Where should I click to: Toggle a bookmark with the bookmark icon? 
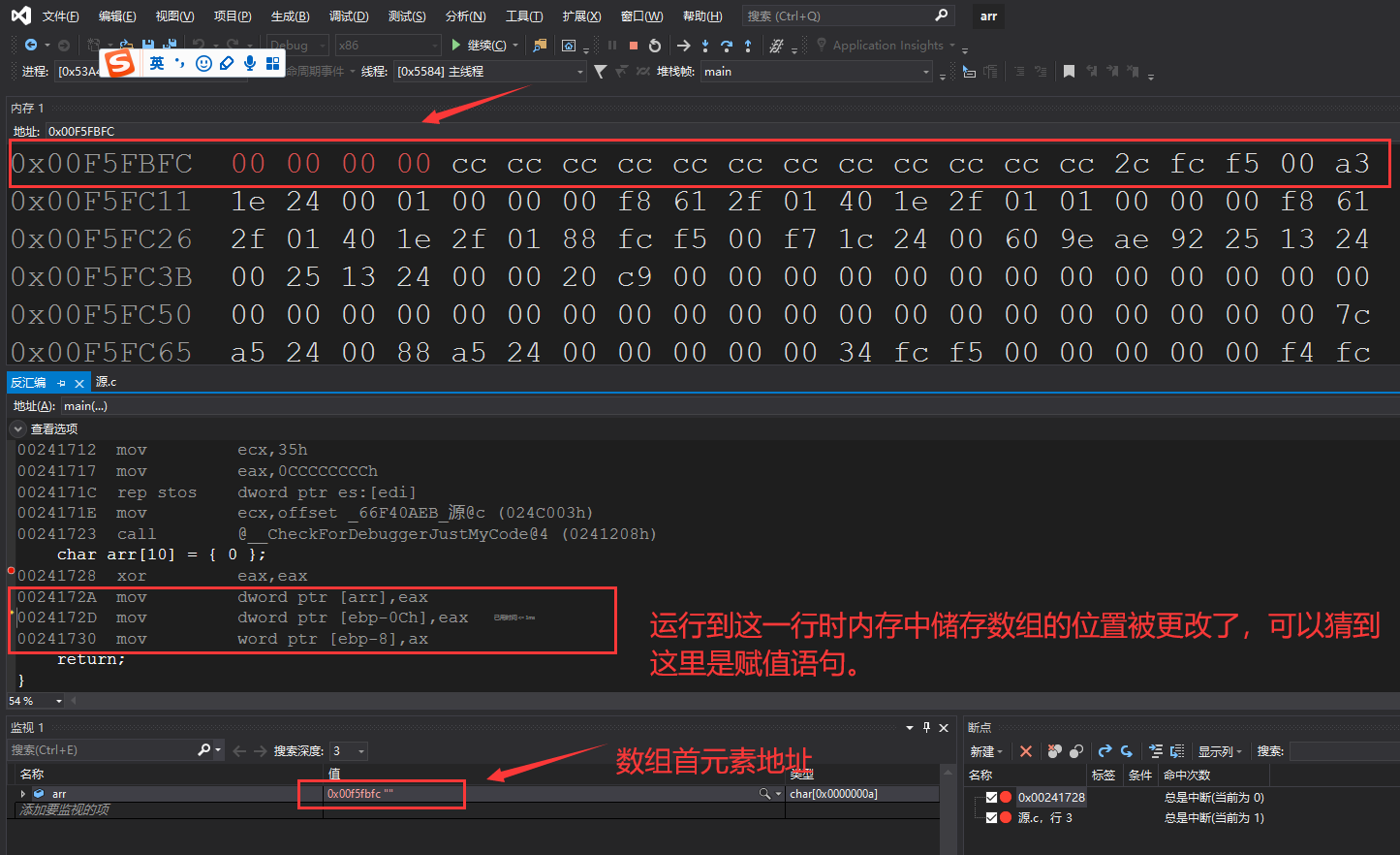[1069, 71]
